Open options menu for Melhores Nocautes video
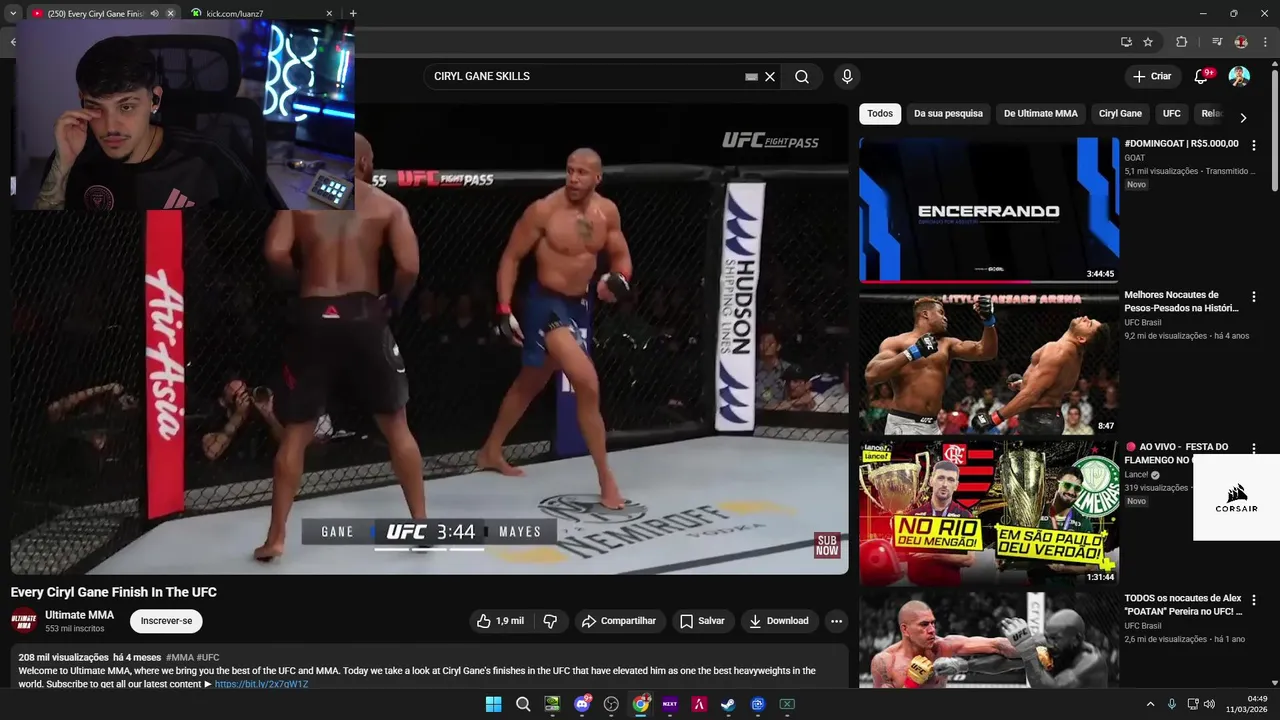 click(x=1254, y=297)
